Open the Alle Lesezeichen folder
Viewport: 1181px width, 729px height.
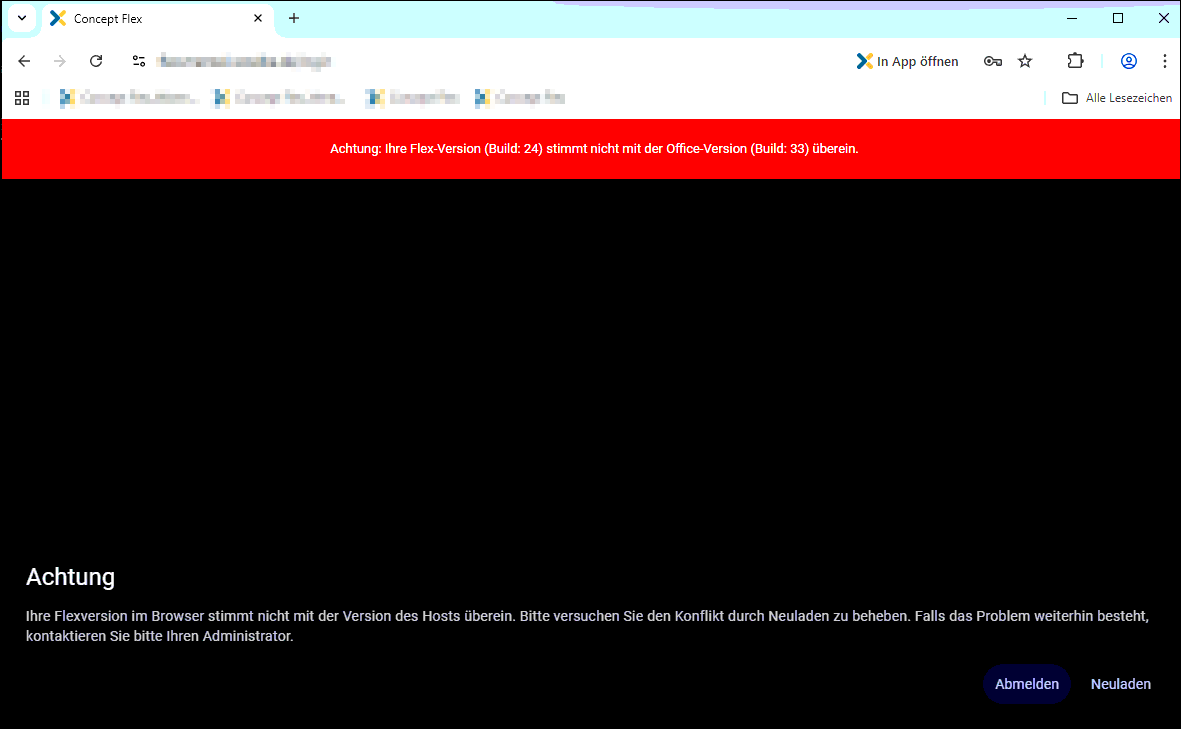1116,98
